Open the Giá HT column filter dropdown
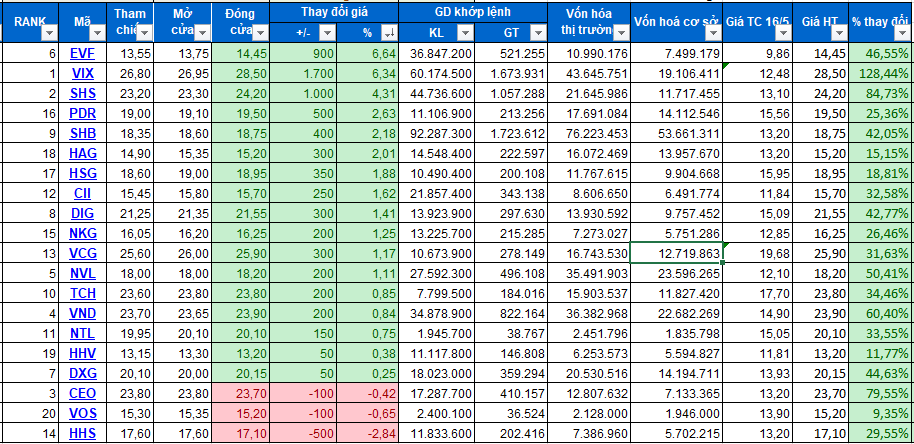Screen dimensions: 914x444 pos(839,33)
